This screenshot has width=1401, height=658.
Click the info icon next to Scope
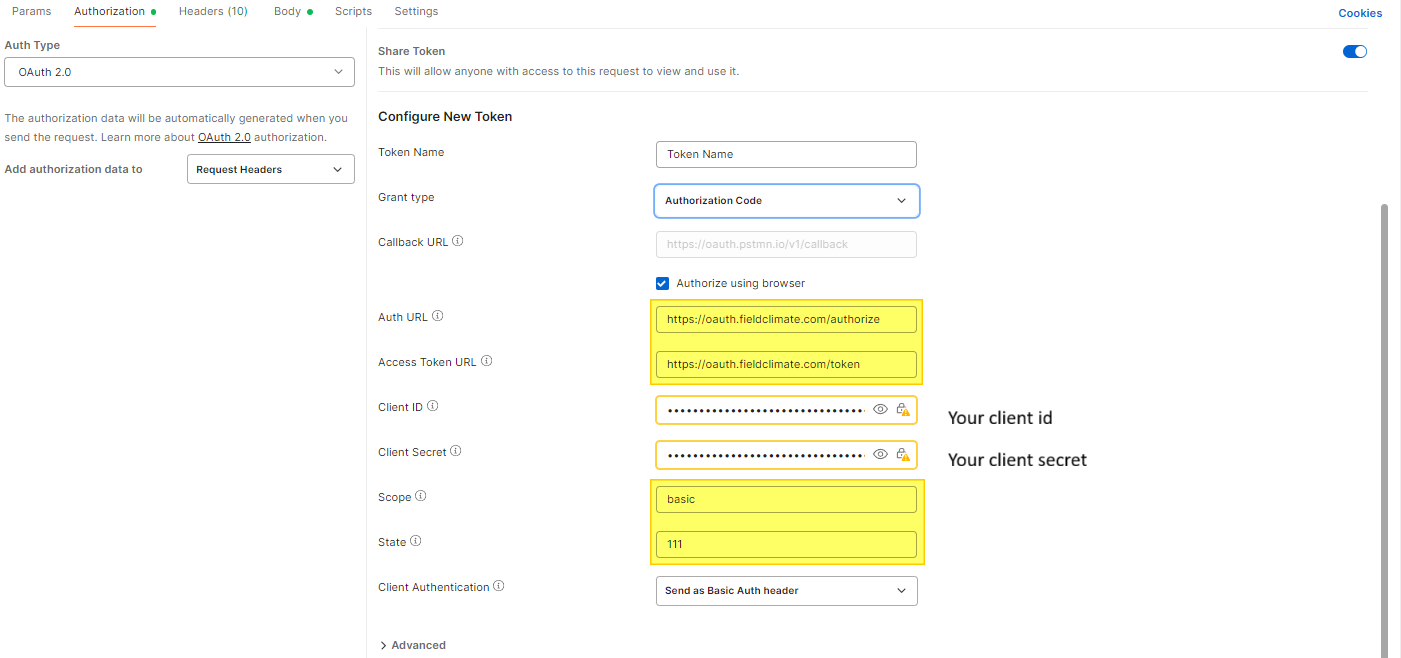tap(421, 497)
